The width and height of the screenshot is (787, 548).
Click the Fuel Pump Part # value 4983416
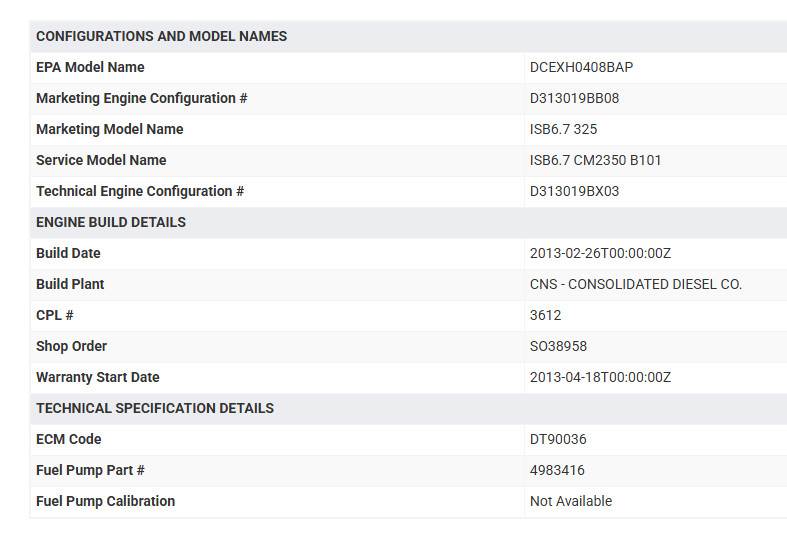tap(557, 471)
